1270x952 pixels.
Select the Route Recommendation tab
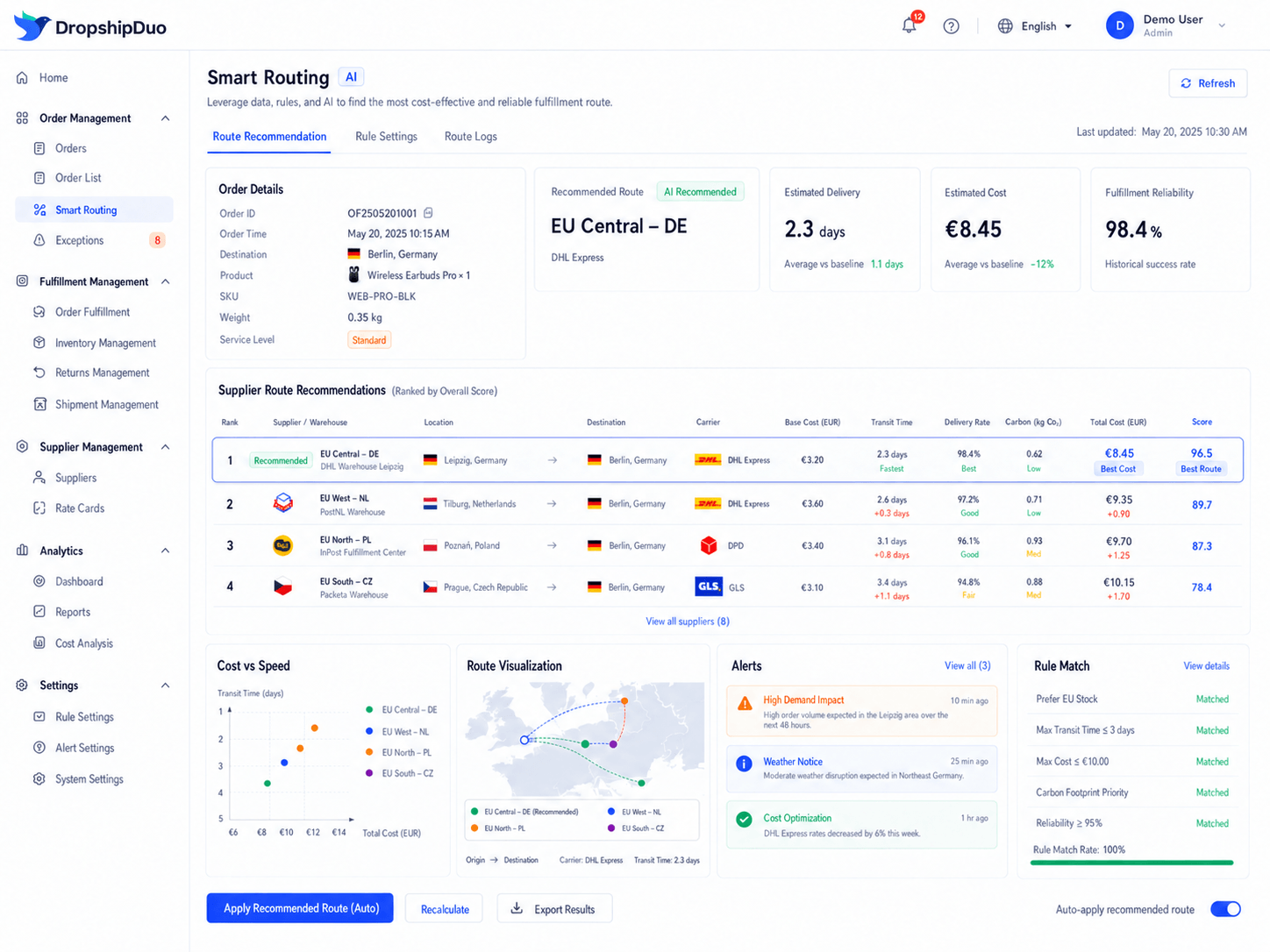tap(269, 137)
